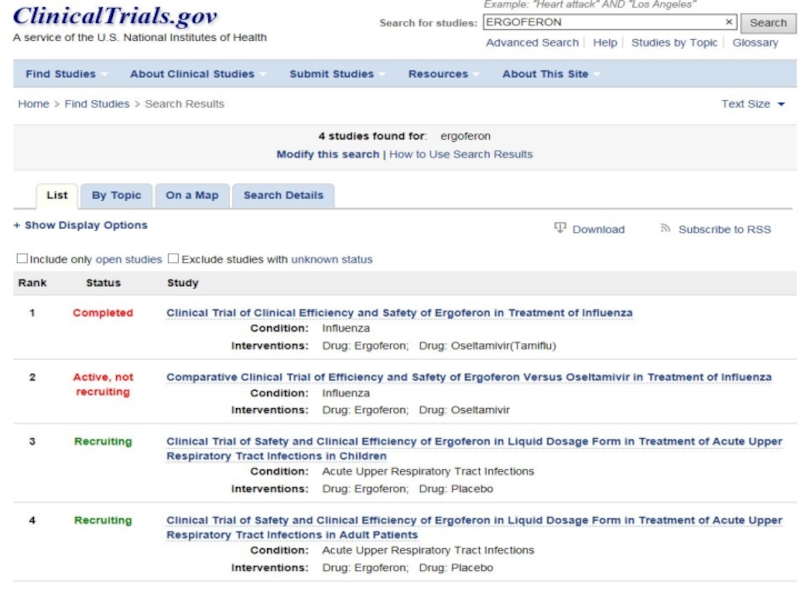The width and height of the screenshot is (800, 600).
Task: Click the Rank column header
Action: pos(32,283)
